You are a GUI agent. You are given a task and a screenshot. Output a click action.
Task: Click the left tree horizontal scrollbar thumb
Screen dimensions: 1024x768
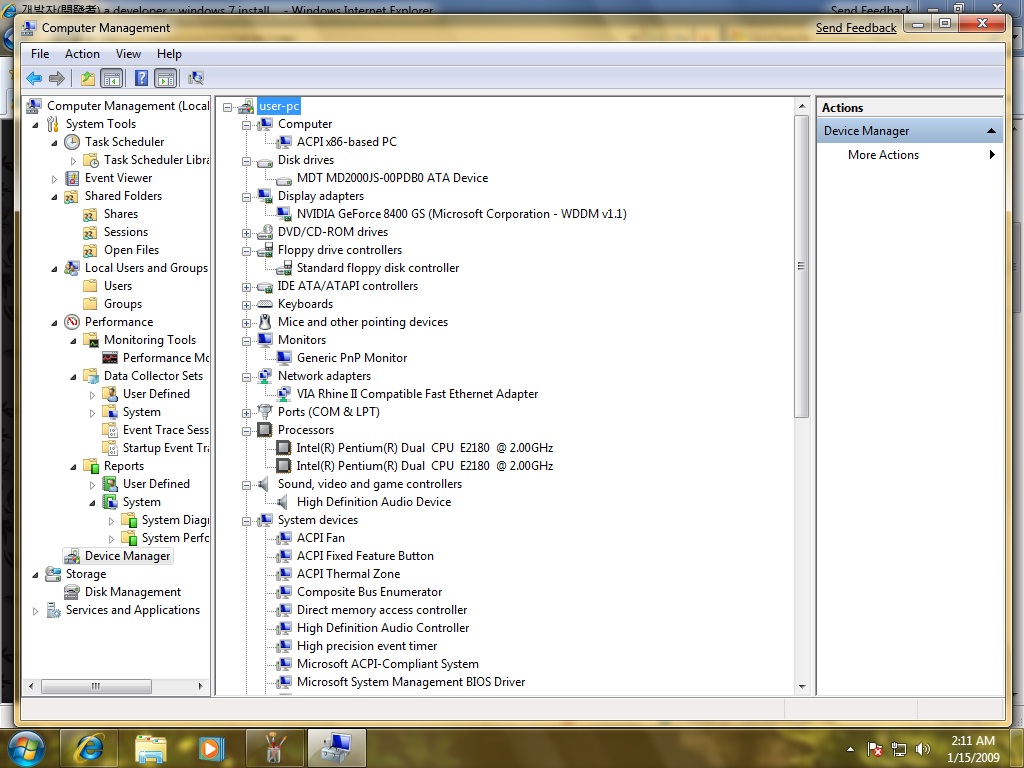pyautogui.click(x=96, y=686)
